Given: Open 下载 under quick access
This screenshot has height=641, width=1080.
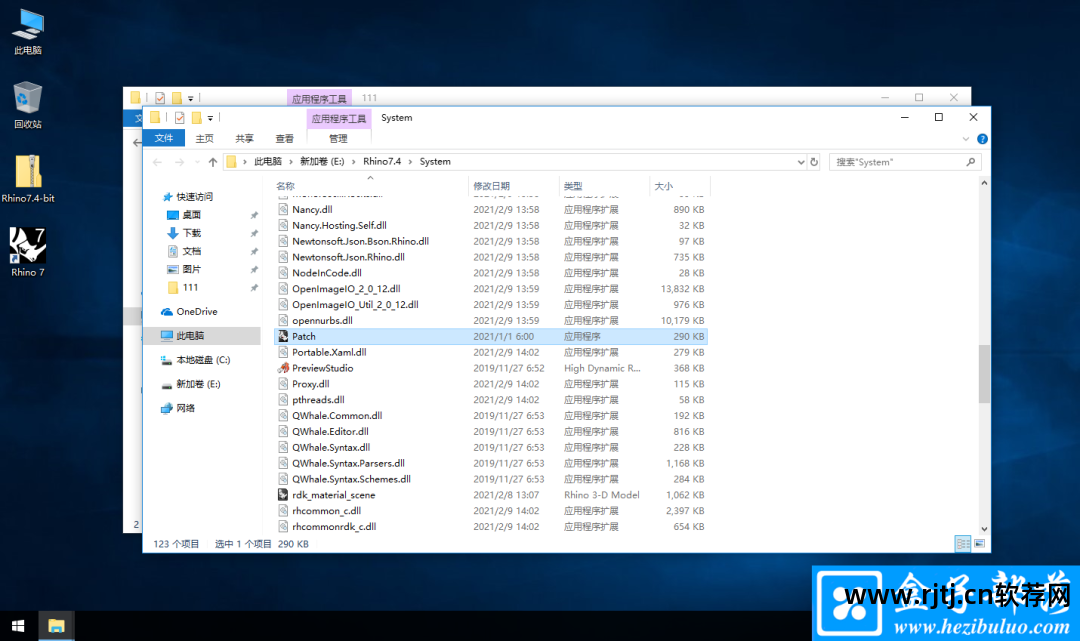Looking at the screenshot, I should (184, 233).
